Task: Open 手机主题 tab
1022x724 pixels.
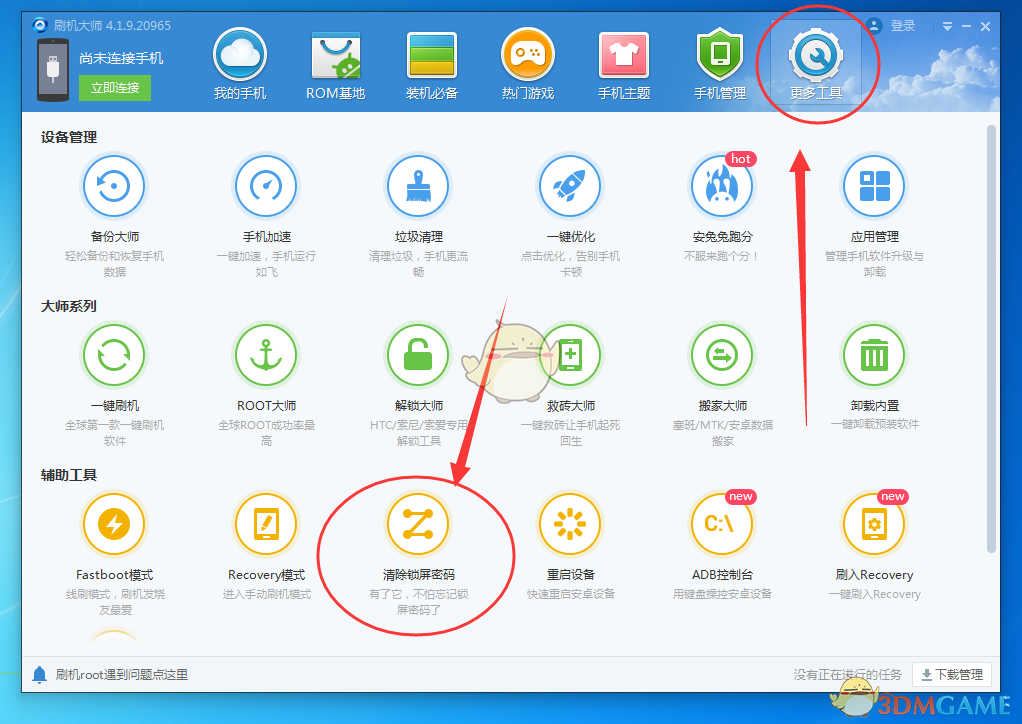Action: pos(624,64)
